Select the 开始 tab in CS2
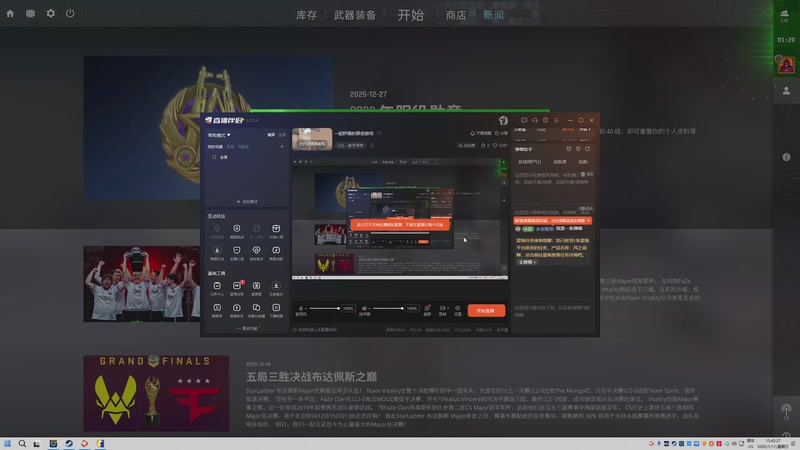This screenshot has width=800, height=450. click(x=411, y=15)
